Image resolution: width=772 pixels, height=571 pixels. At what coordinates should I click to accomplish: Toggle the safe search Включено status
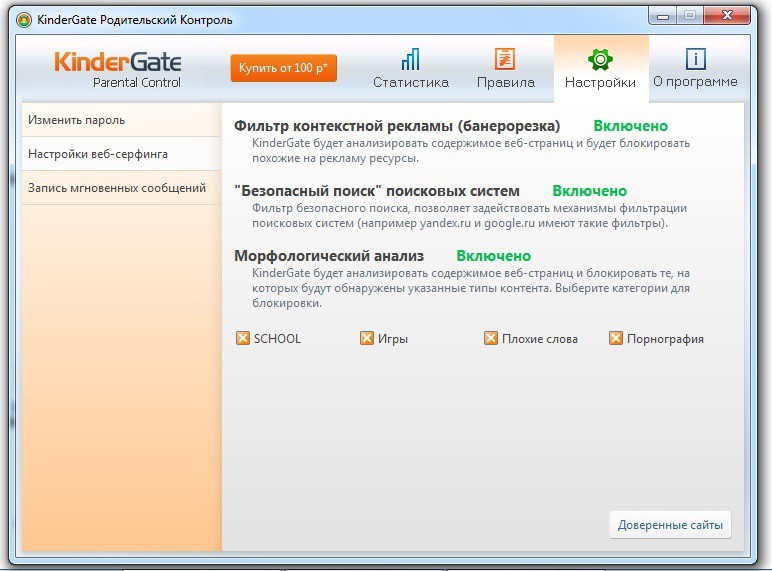point(589,191)
